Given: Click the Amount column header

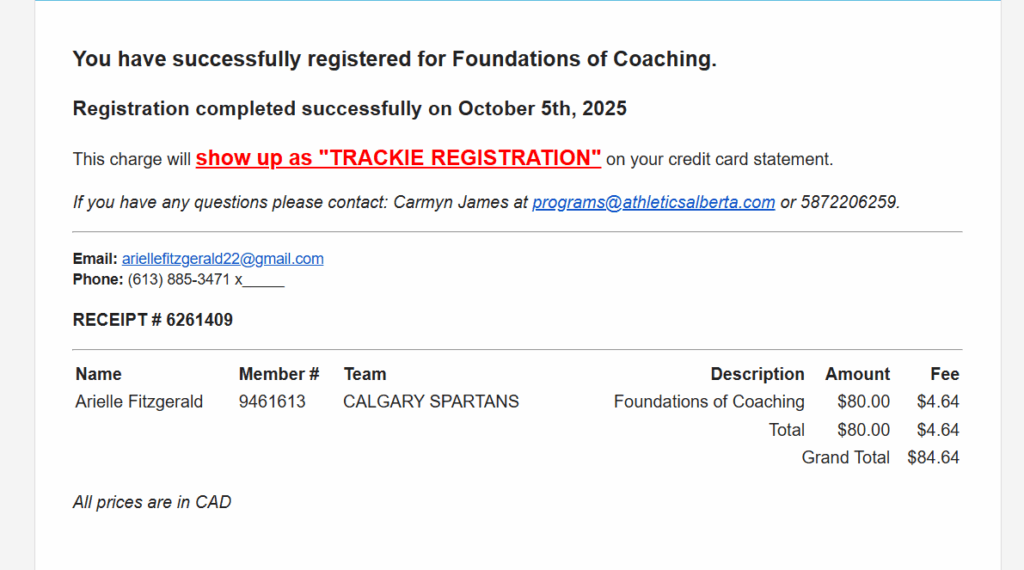Looking at the screenshot, I should (x=857, y=374).
